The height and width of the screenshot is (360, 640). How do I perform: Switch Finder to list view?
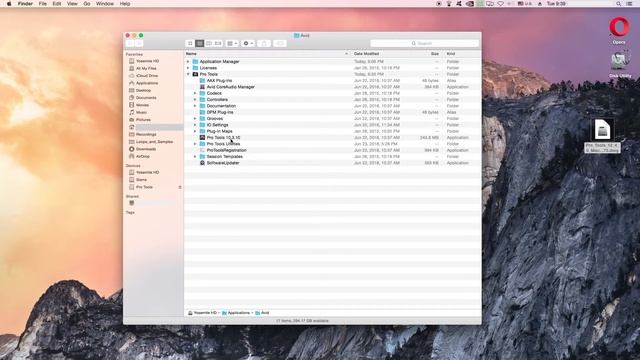199,43
